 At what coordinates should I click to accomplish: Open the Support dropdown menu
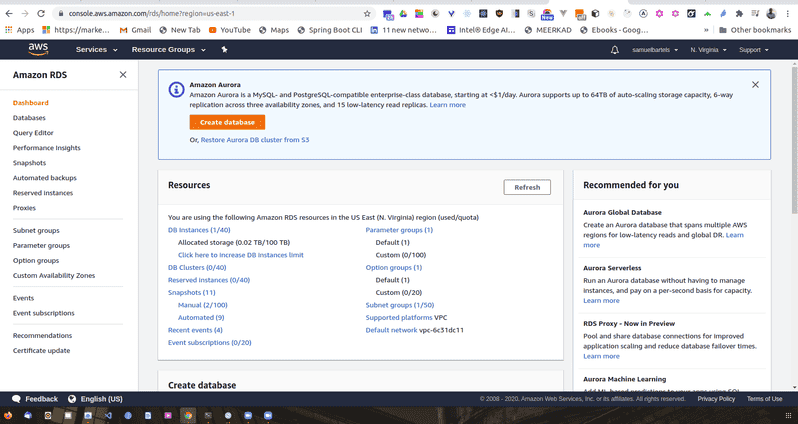click(754, 50)
